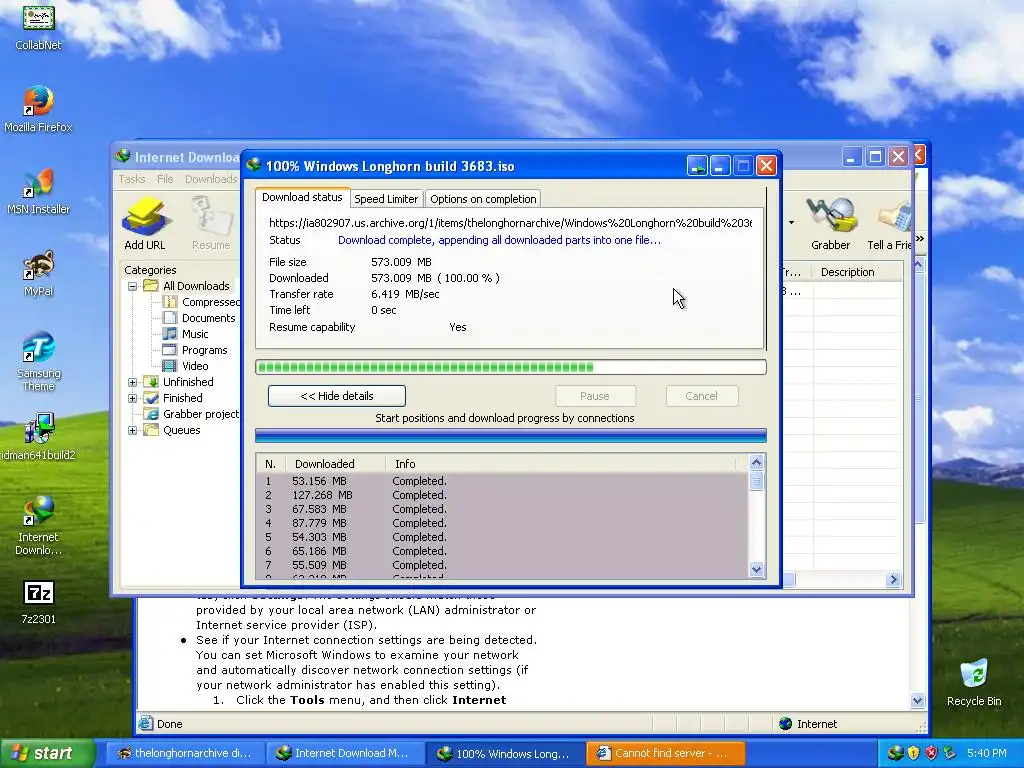Click connections list scroll up arrow
This screenshot has height=768, width=1024.
[756, 463]
